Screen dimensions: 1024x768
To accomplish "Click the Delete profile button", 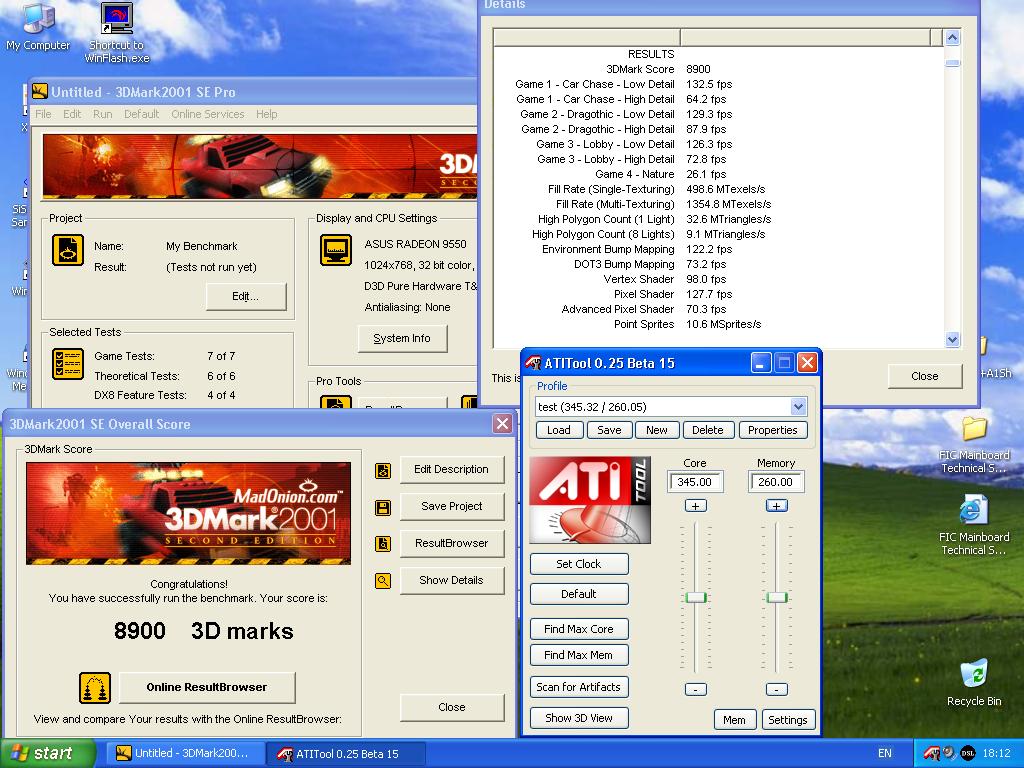I will (x=708, y=430).
